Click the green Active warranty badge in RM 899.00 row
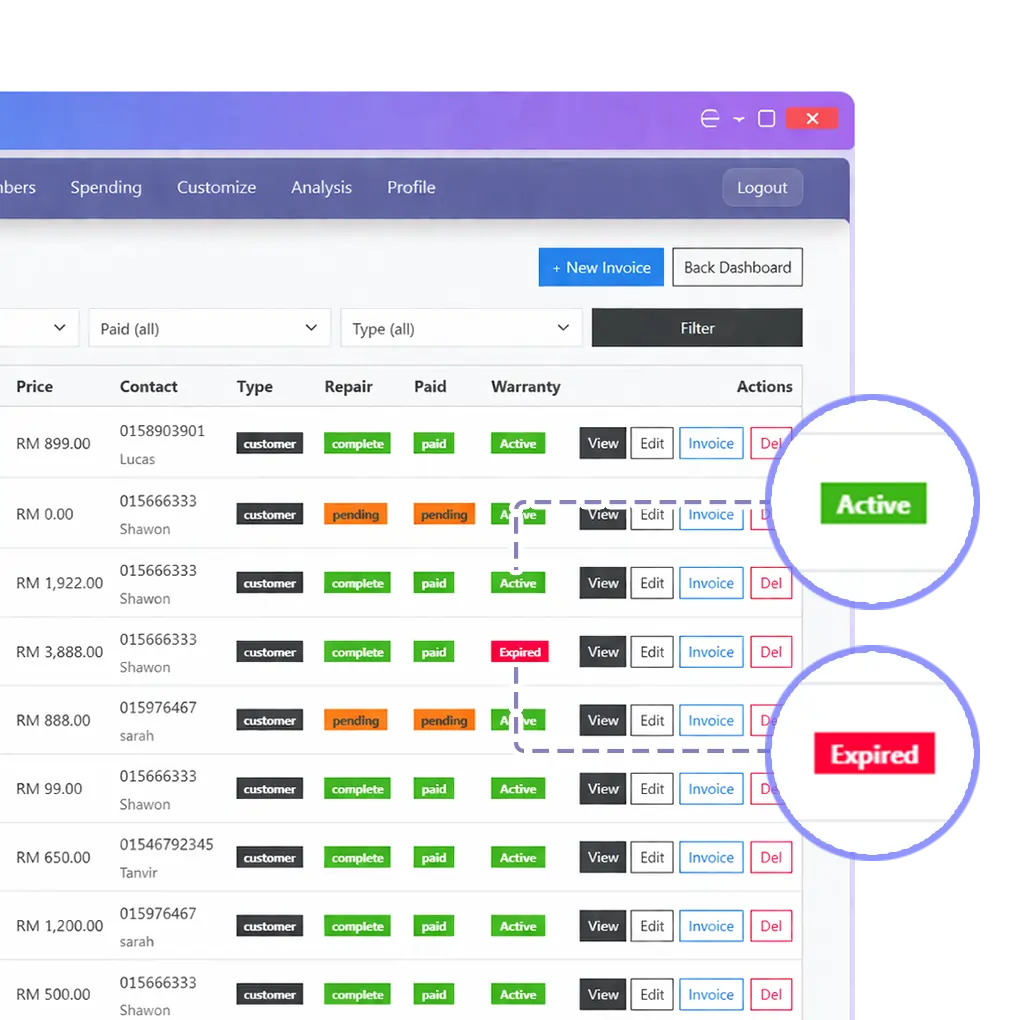This screenshot has width=1020, height=1020. [517, 443]
